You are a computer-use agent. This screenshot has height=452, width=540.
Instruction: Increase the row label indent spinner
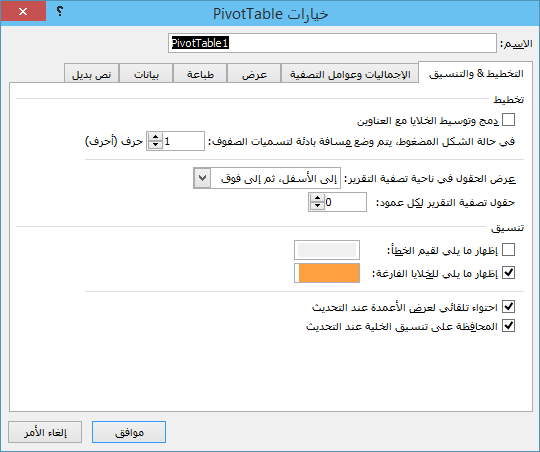point(155,137)
